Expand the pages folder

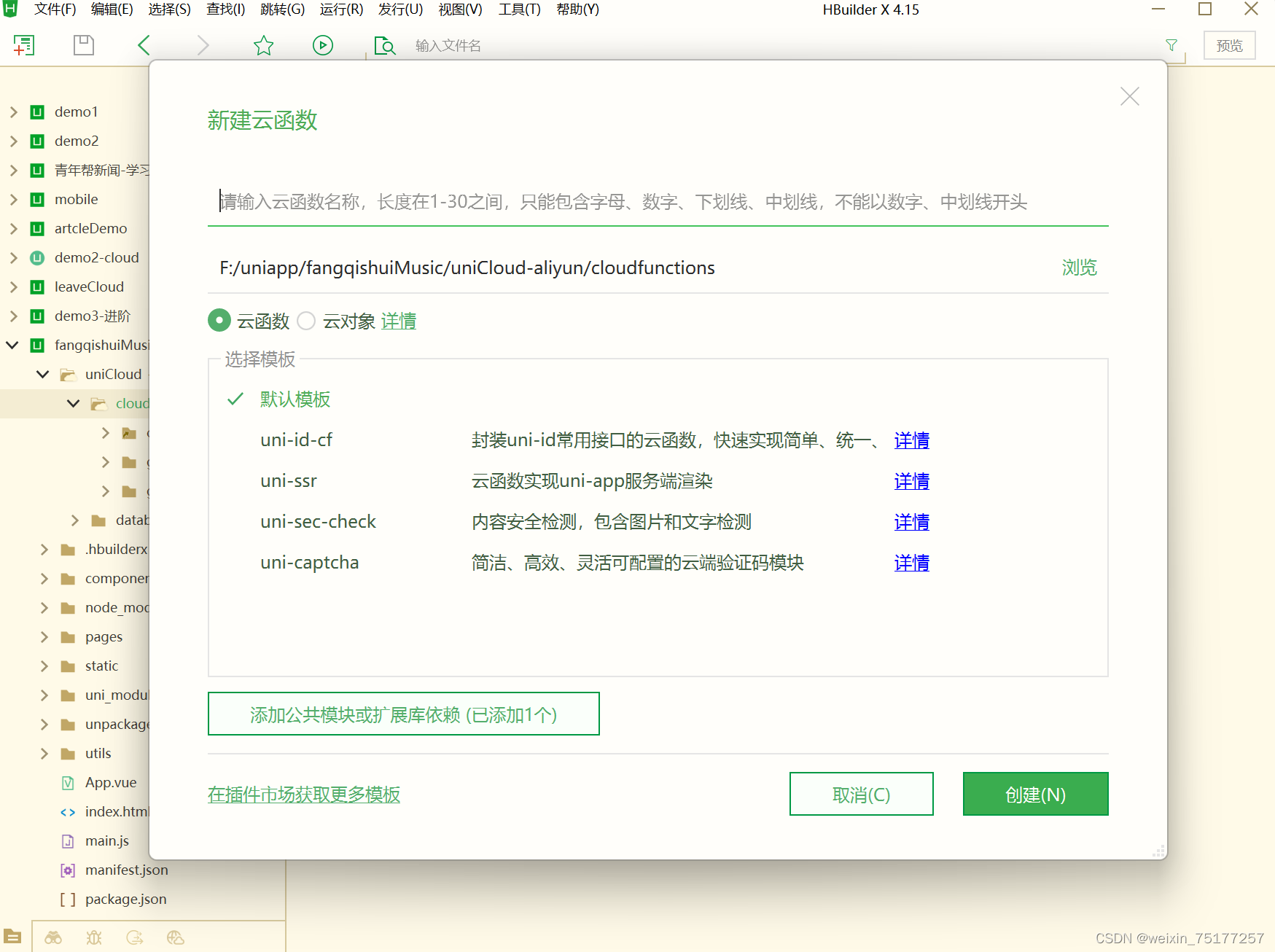(44, 636)
